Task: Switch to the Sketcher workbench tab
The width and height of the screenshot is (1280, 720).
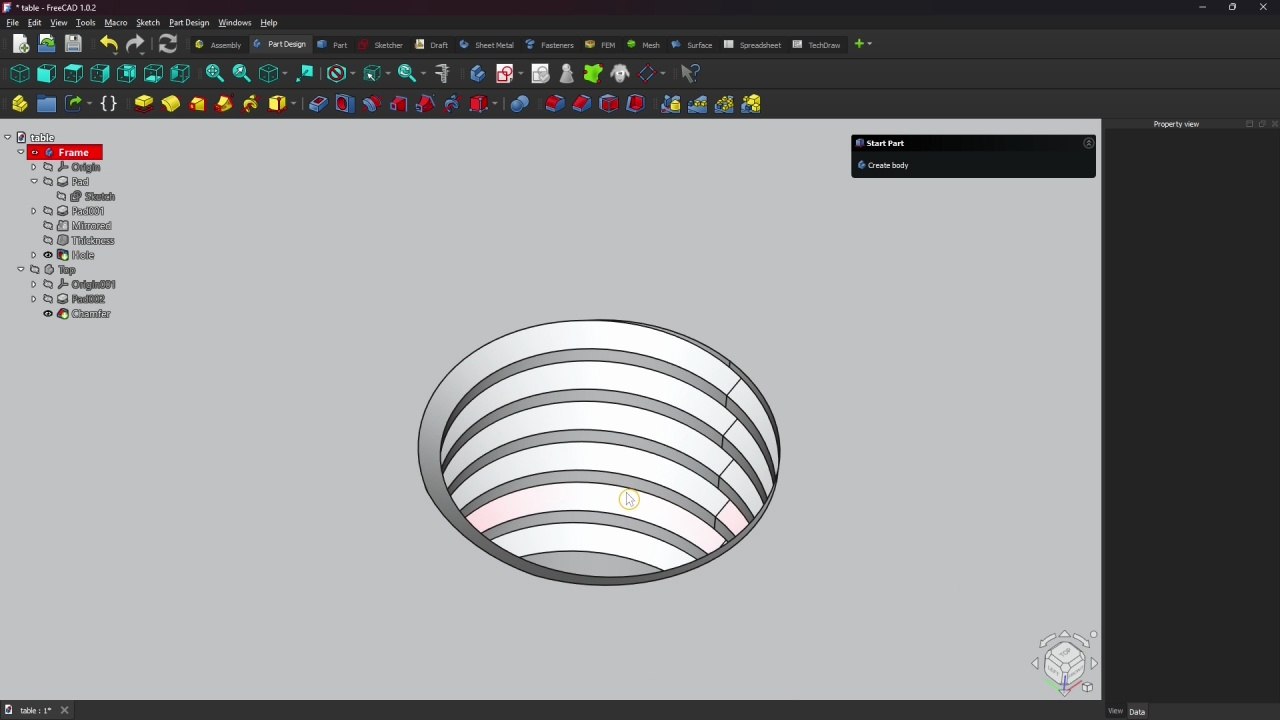Action: [x=381, y=44]
